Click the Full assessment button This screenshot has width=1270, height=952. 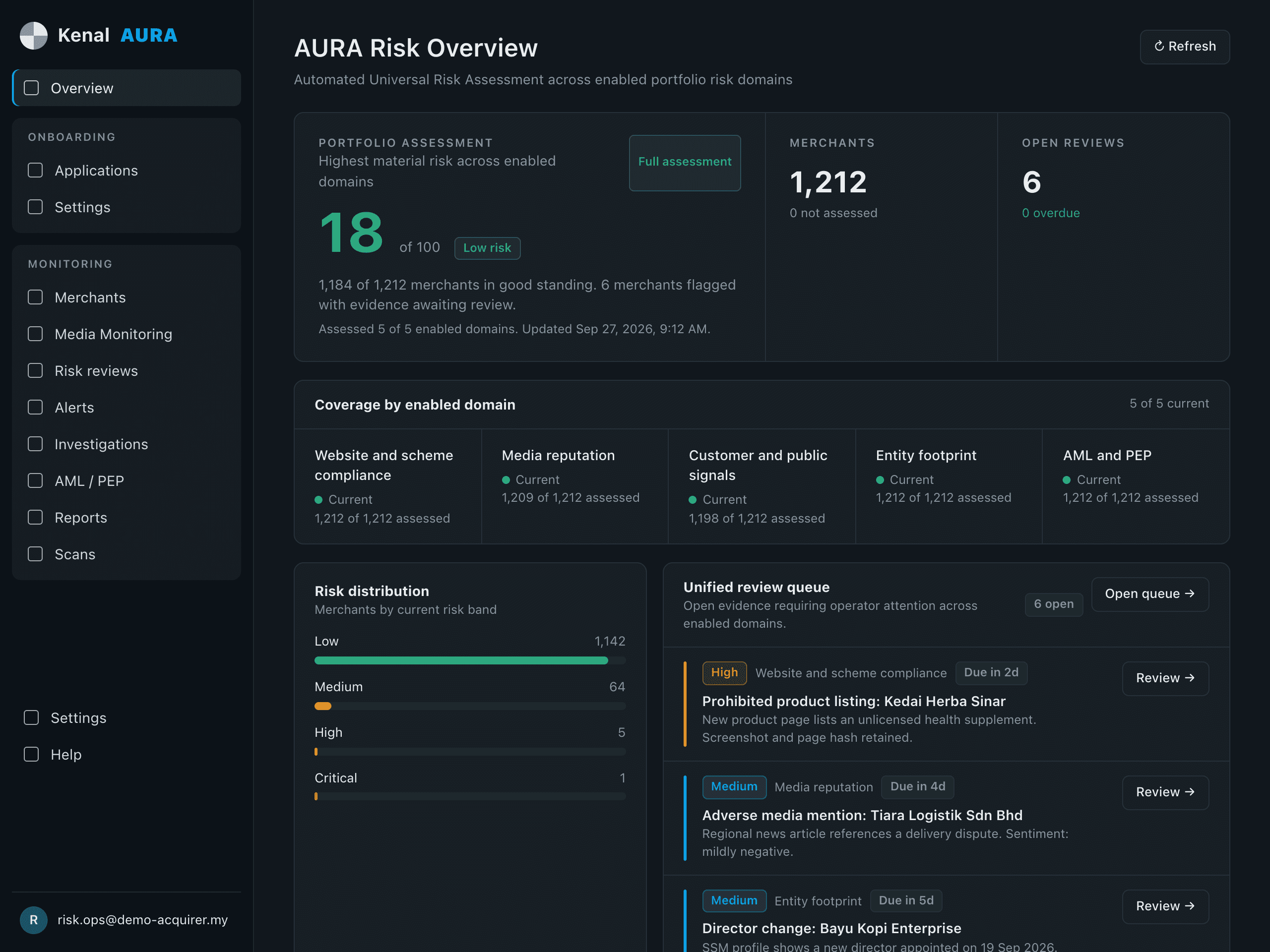pos(685,163)
